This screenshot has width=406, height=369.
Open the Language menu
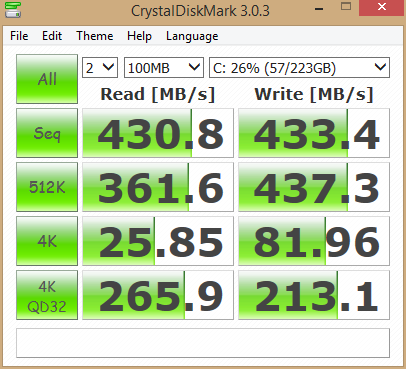(x=192, y=36)
